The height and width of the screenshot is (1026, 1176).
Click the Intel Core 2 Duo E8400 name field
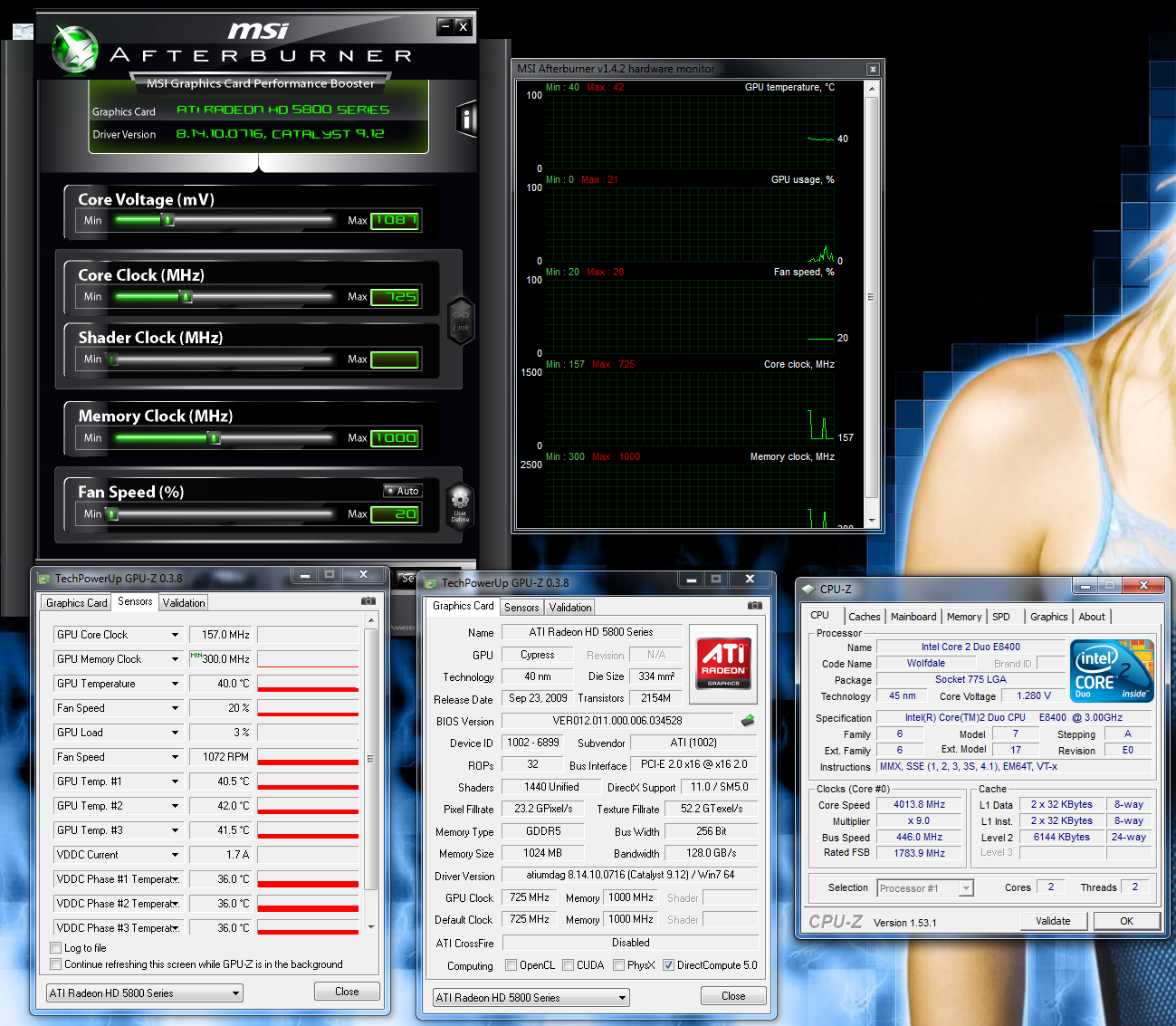coord(970,647)
